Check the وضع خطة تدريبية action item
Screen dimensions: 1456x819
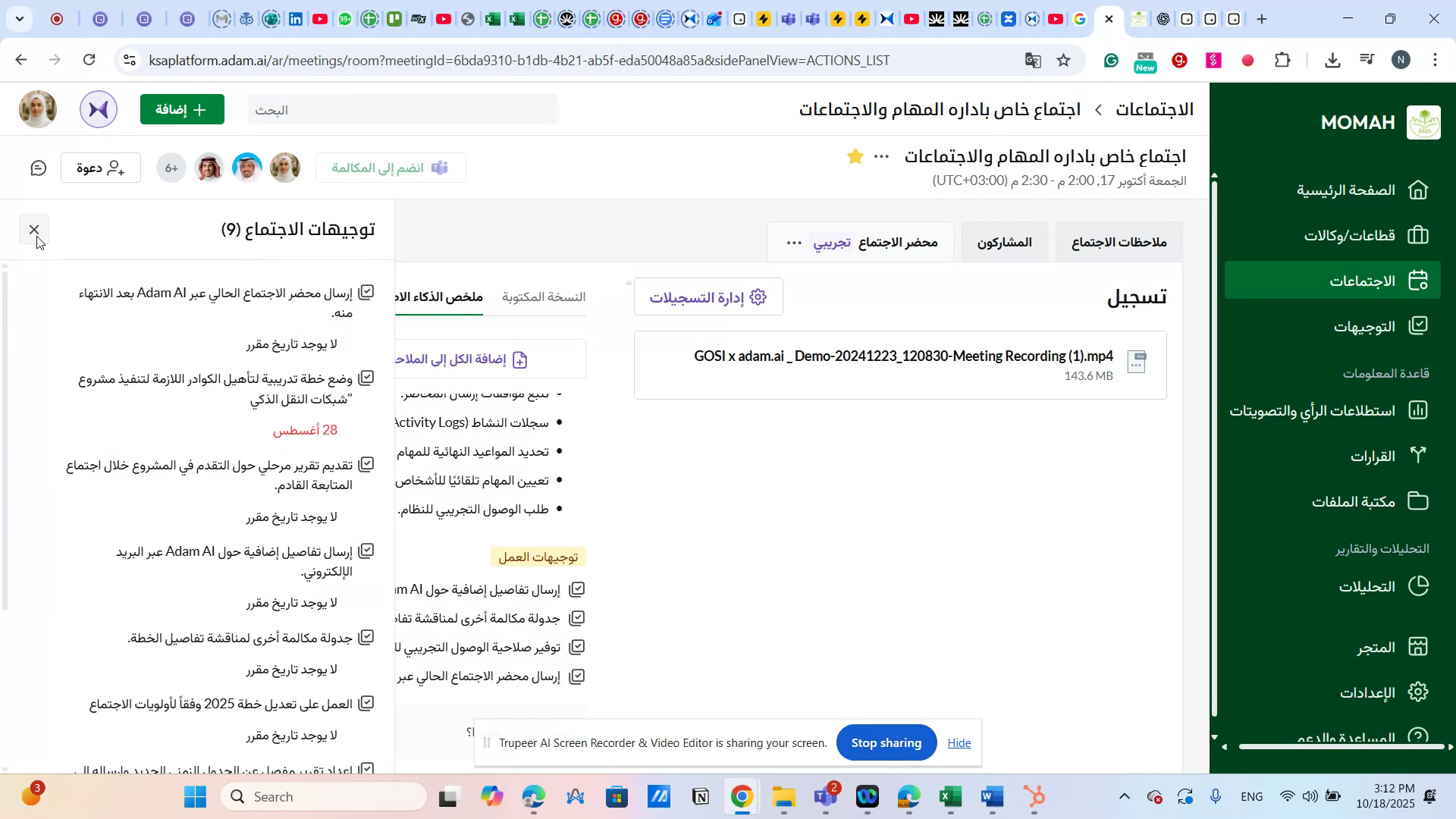coord(367,377)
